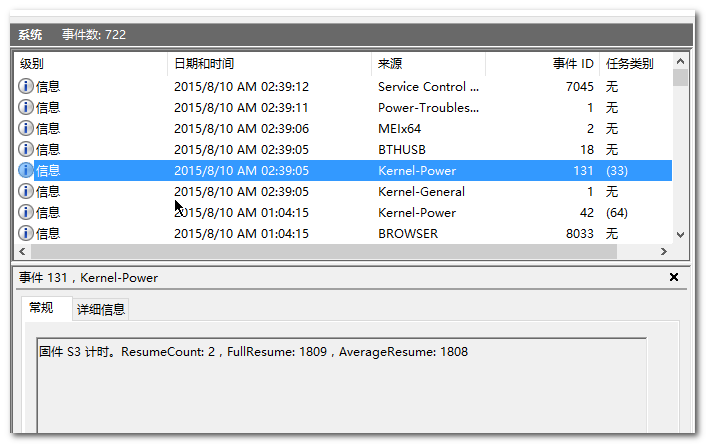Click horizontal scrollbar left arrow
The image size is (706, 444).
coord(22,251)
